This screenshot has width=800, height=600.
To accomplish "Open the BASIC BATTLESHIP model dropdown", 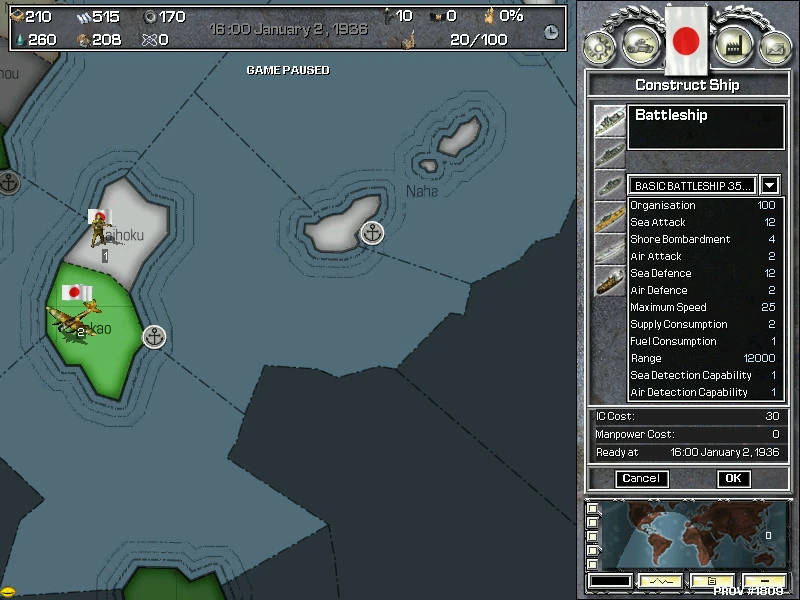I will pyautogui.click(x=767, y=185).
